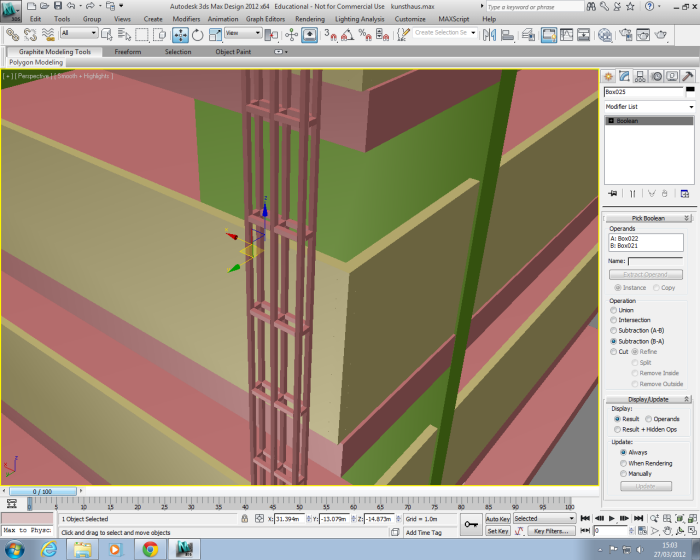Open Chrome from the Windows taskbar

[150, 548]
